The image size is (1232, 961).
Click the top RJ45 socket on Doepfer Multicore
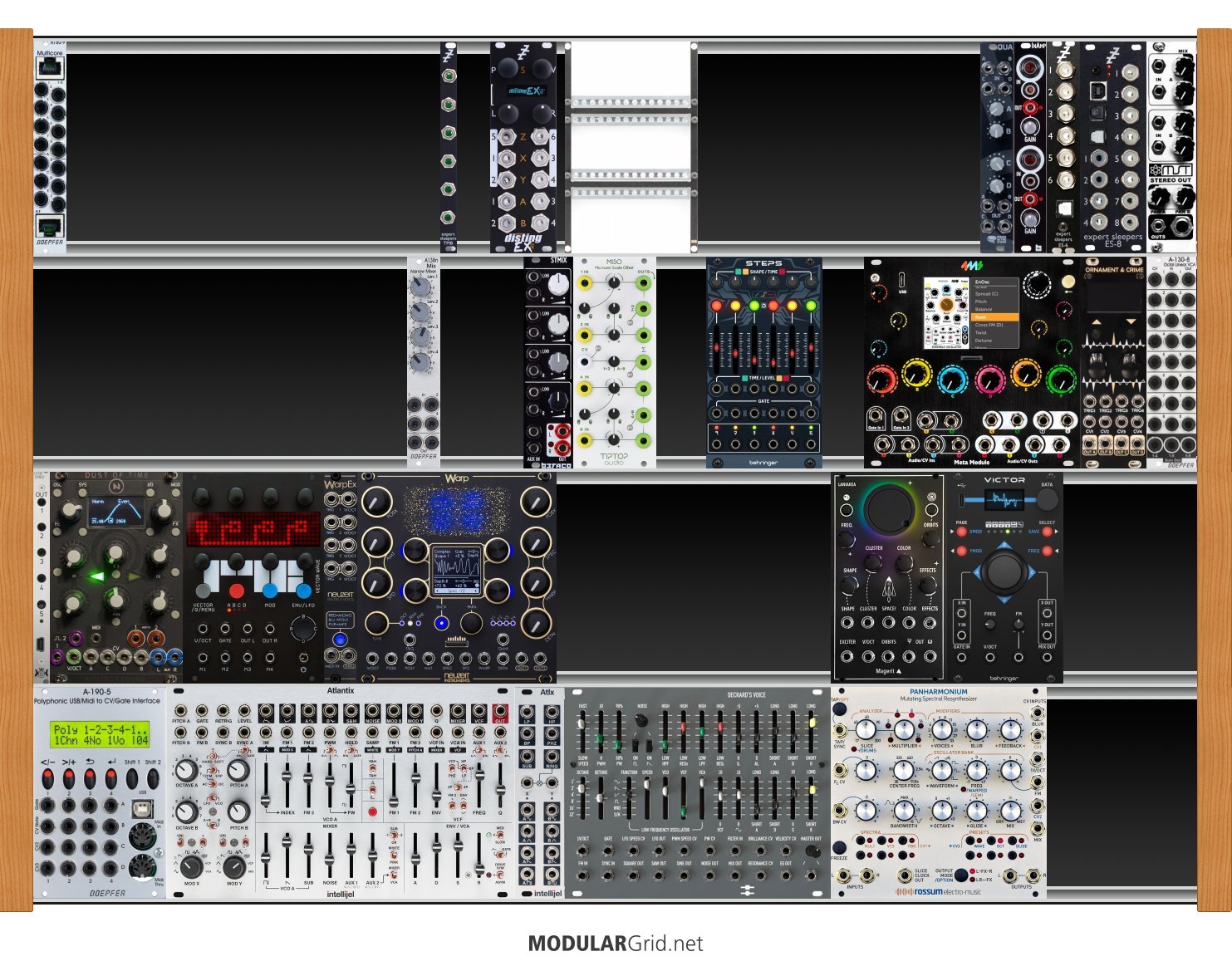(50, 69)
